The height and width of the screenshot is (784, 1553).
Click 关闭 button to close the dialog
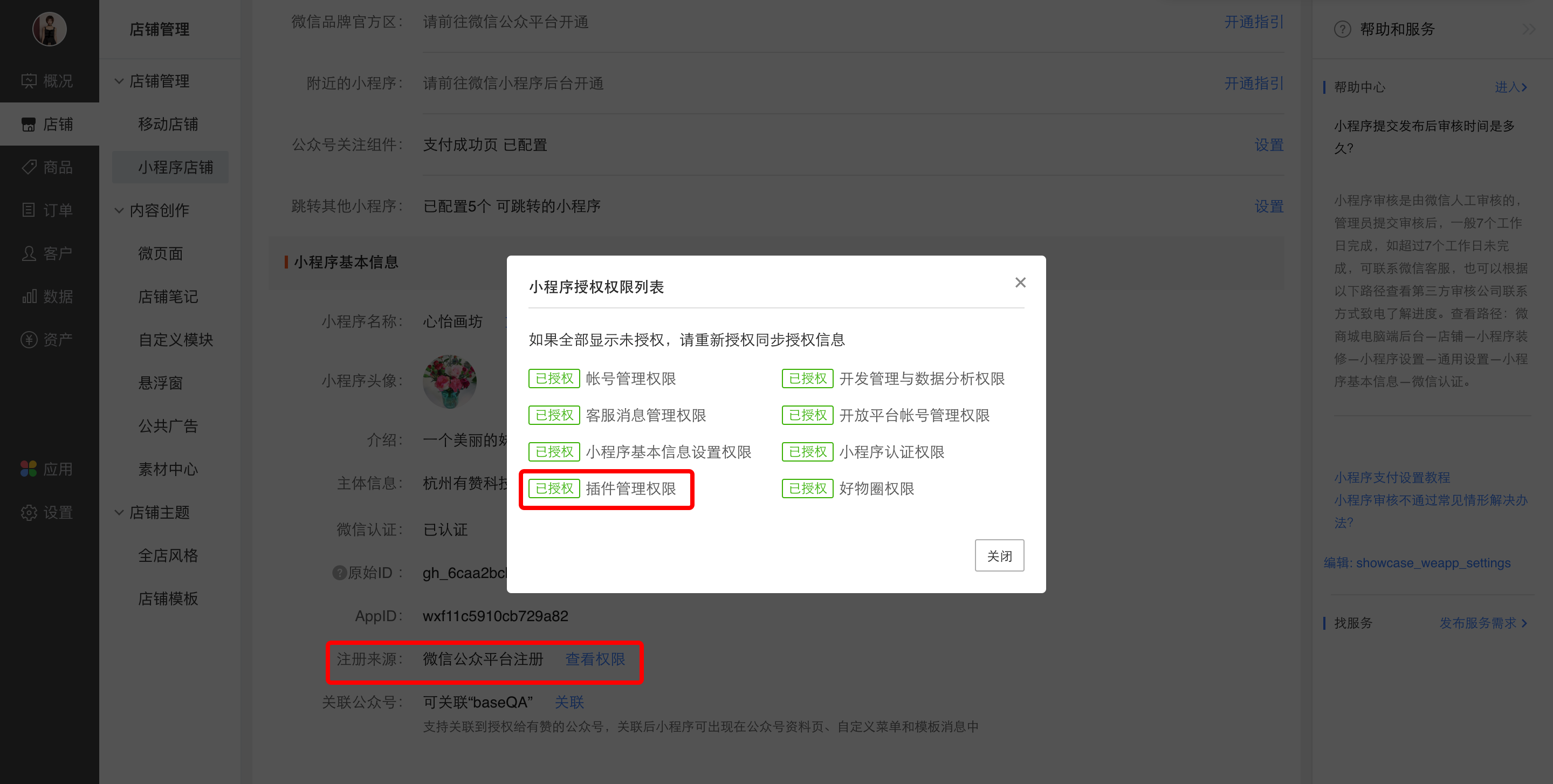click(999, 555)
